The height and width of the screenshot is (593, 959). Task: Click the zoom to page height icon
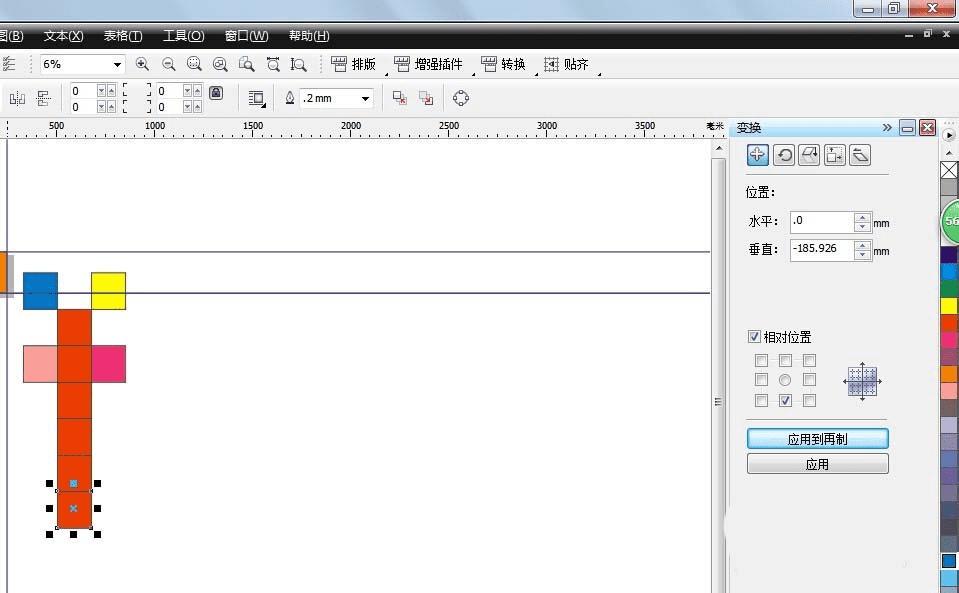pos(298,64)
